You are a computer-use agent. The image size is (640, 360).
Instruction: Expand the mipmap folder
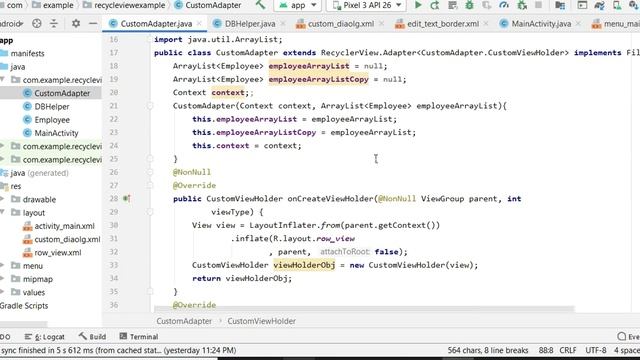[x=3, y=279]
